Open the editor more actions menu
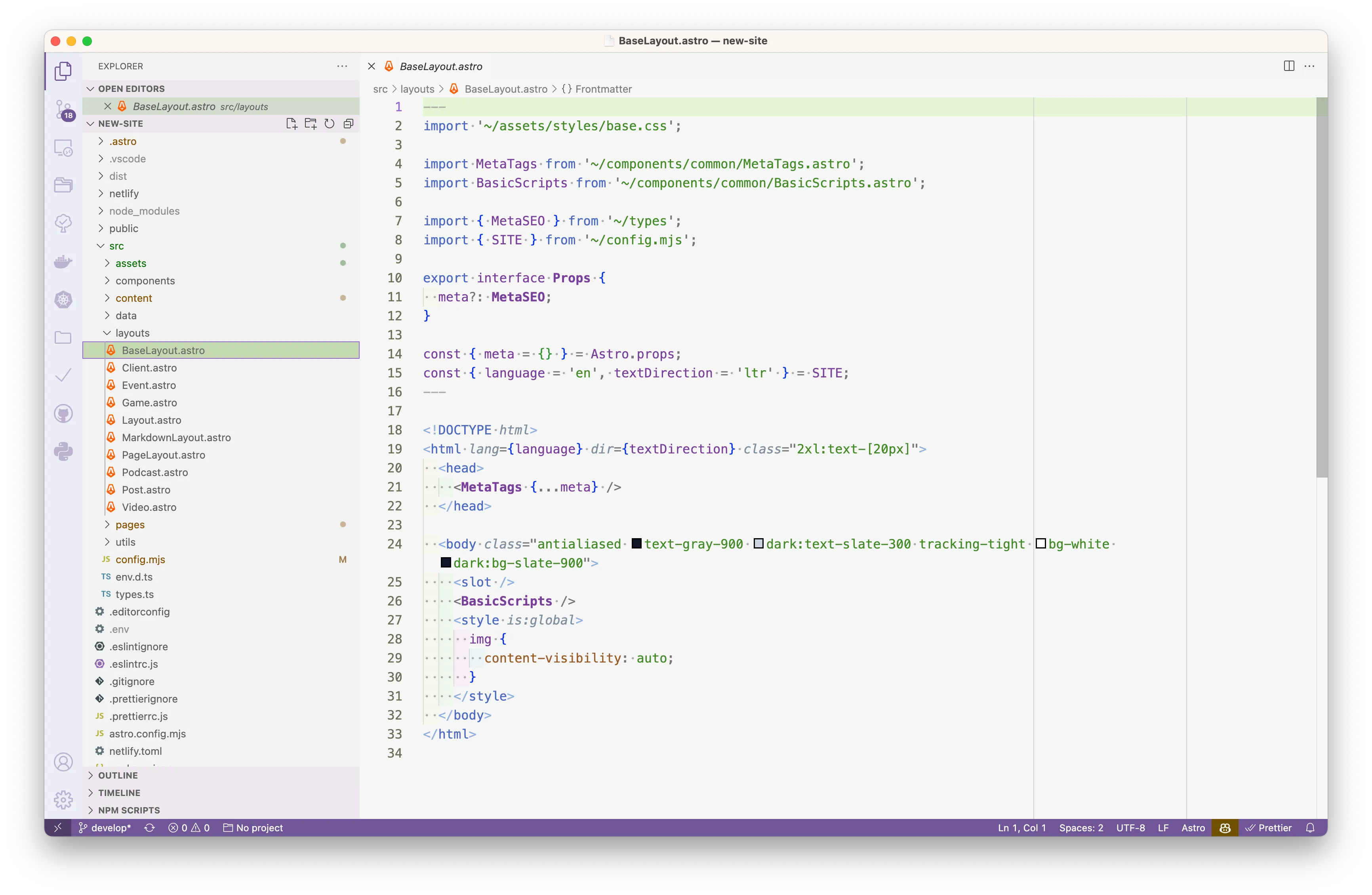 click(1309, 66)
